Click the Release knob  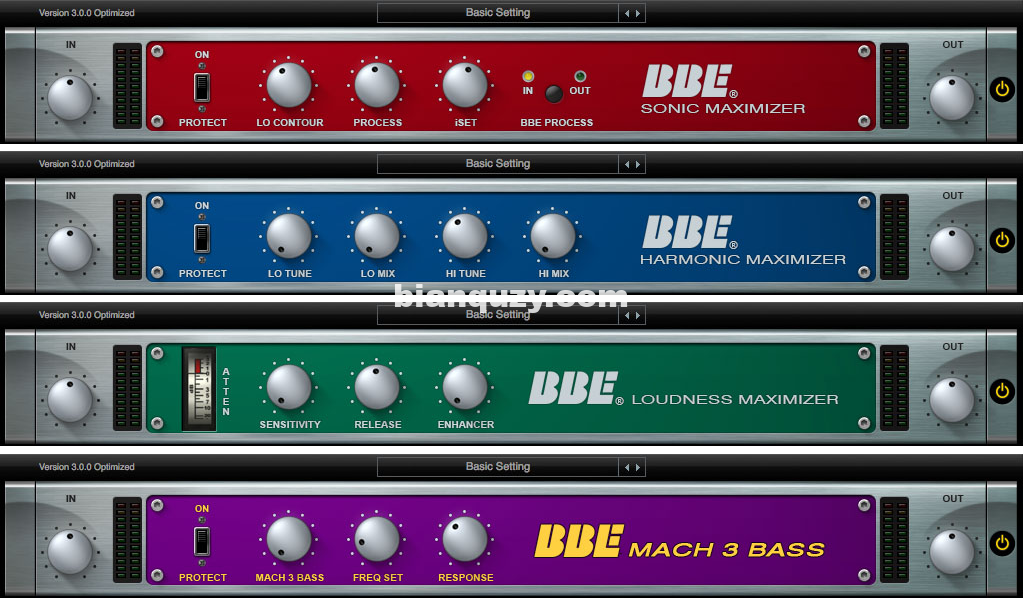[377, 387]
